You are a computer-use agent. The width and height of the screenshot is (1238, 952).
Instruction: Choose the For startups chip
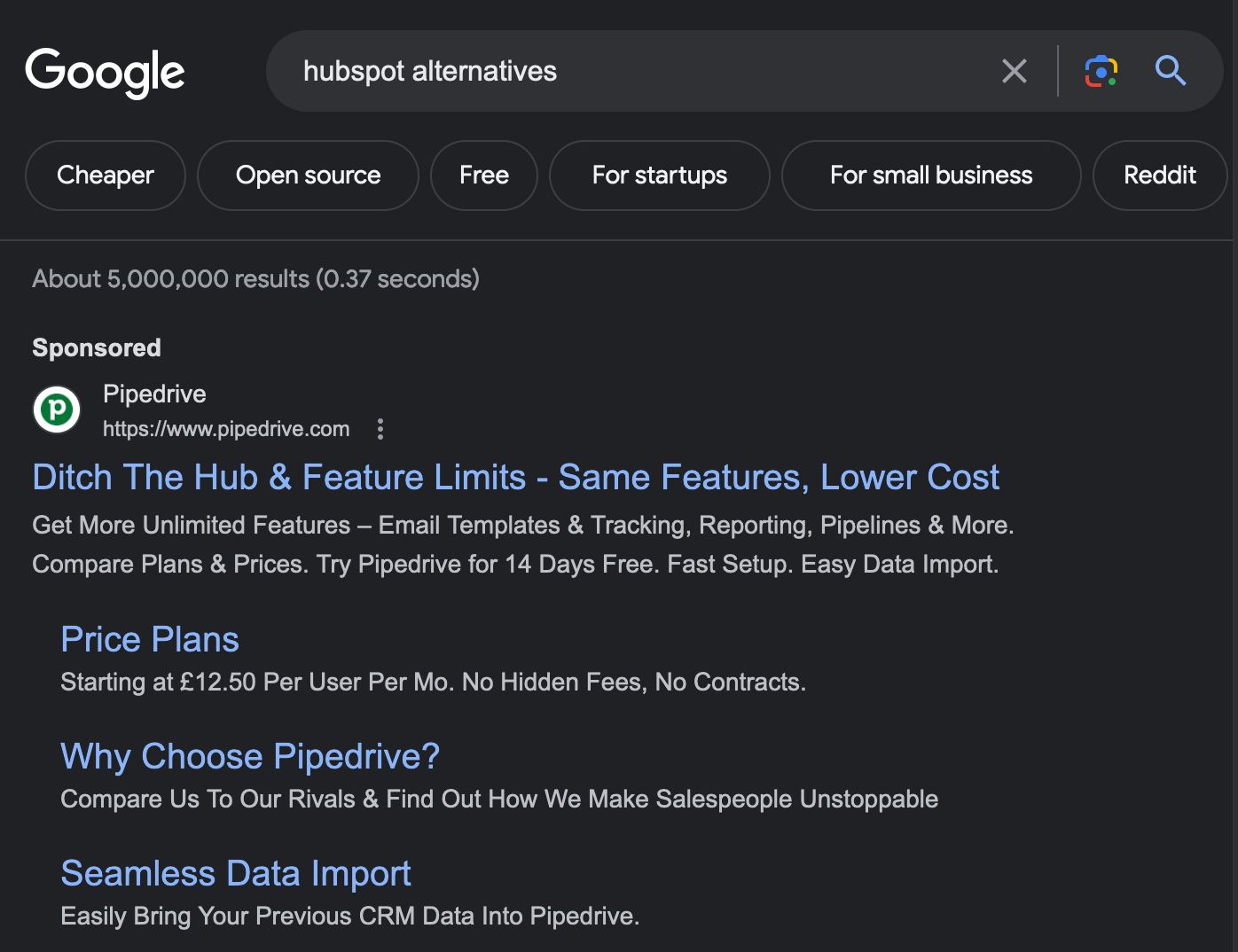pyautogui.click(x=659, y=176)
